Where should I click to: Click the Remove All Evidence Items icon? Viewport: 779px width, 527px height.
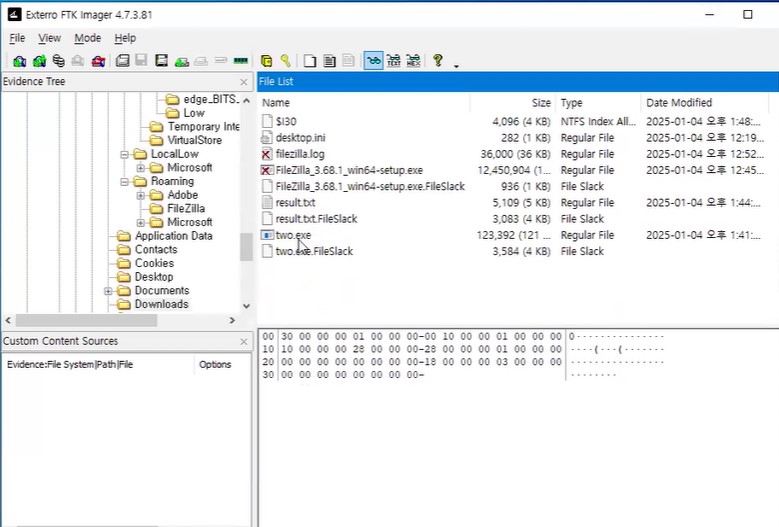[98, 61]
